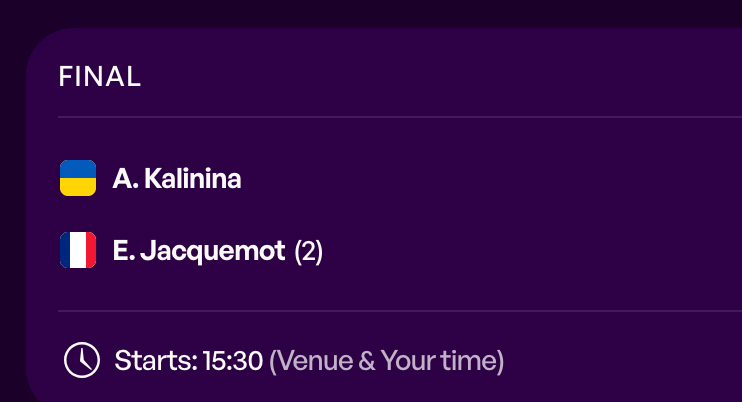Image resolution: width=742 pixels, height=402 pixels.
Task: Click the red stripe of the France flag
Action: [x=90, y=250]
